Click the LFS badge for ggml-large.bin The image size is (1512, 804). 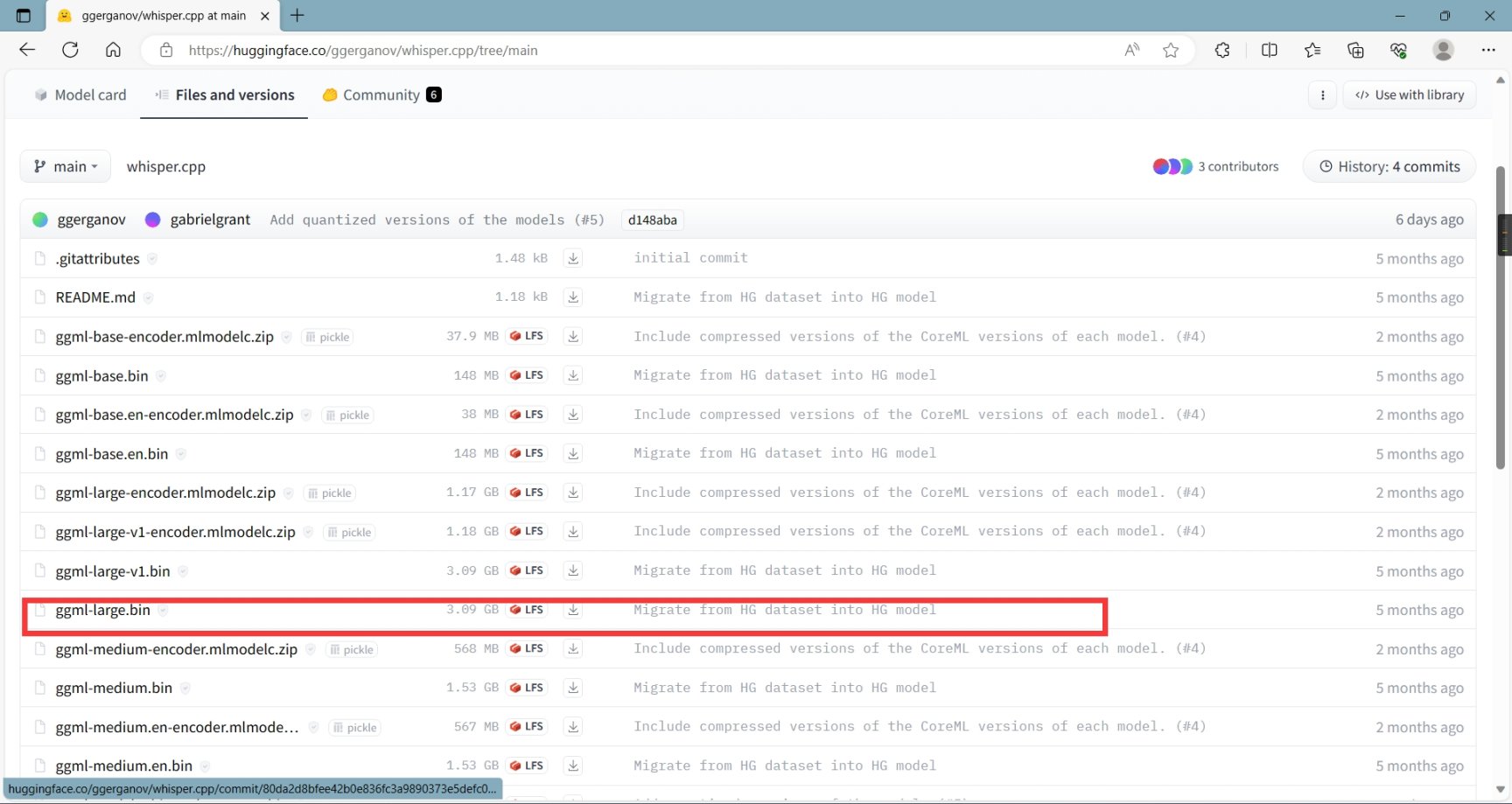tap(527, 610)
